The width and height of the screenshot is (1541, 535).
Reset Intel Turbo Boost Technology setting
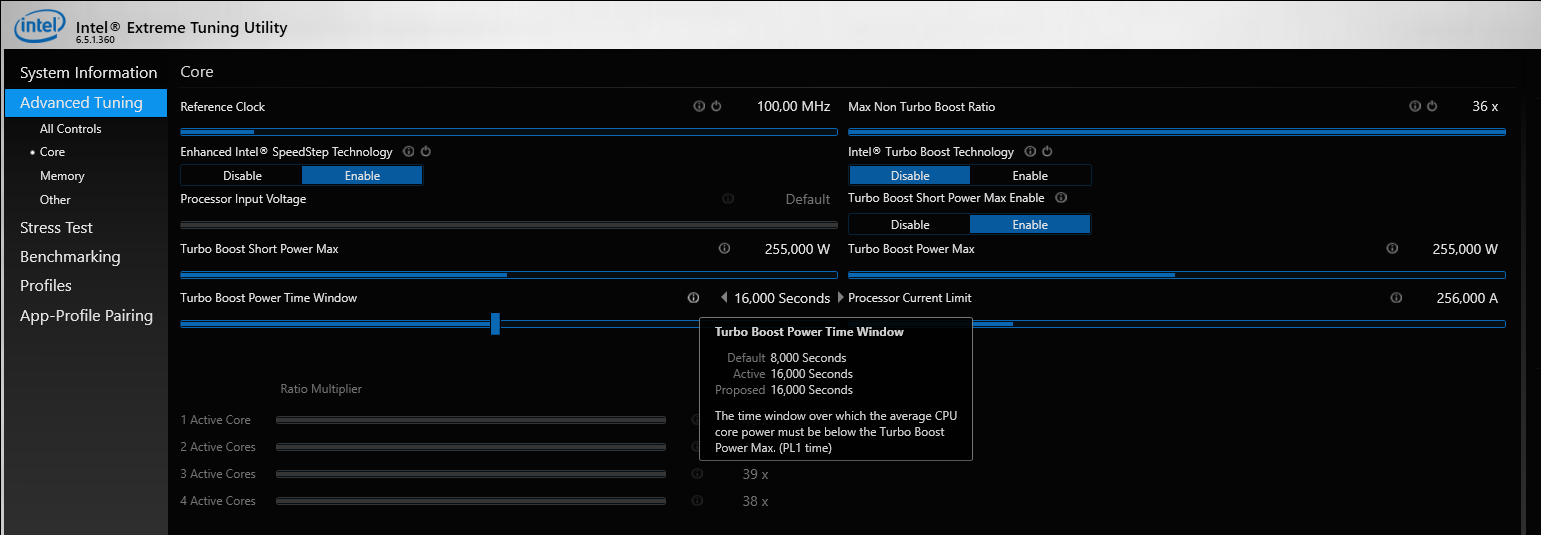click(1047, 152)
